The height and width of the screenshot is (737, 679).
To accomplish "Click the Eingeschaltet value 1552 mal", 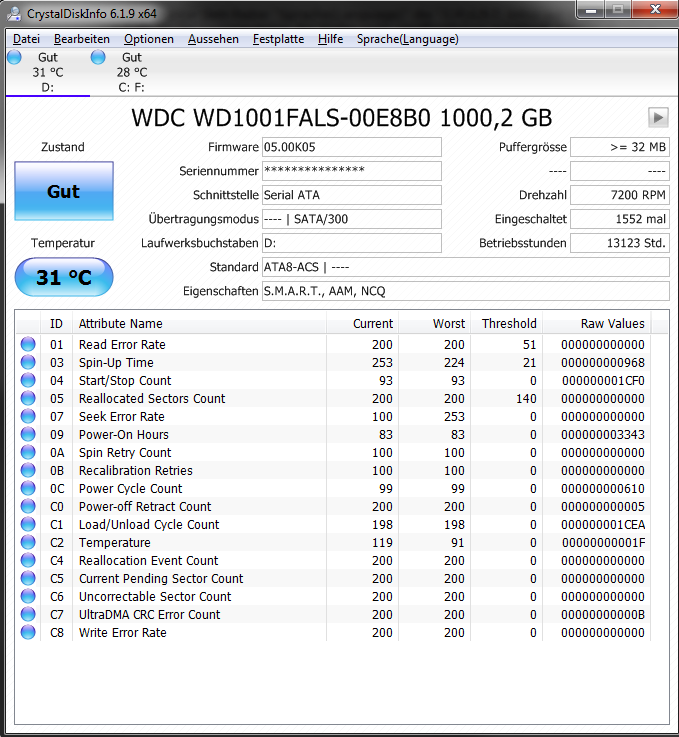I will click(x=620, y=219).
